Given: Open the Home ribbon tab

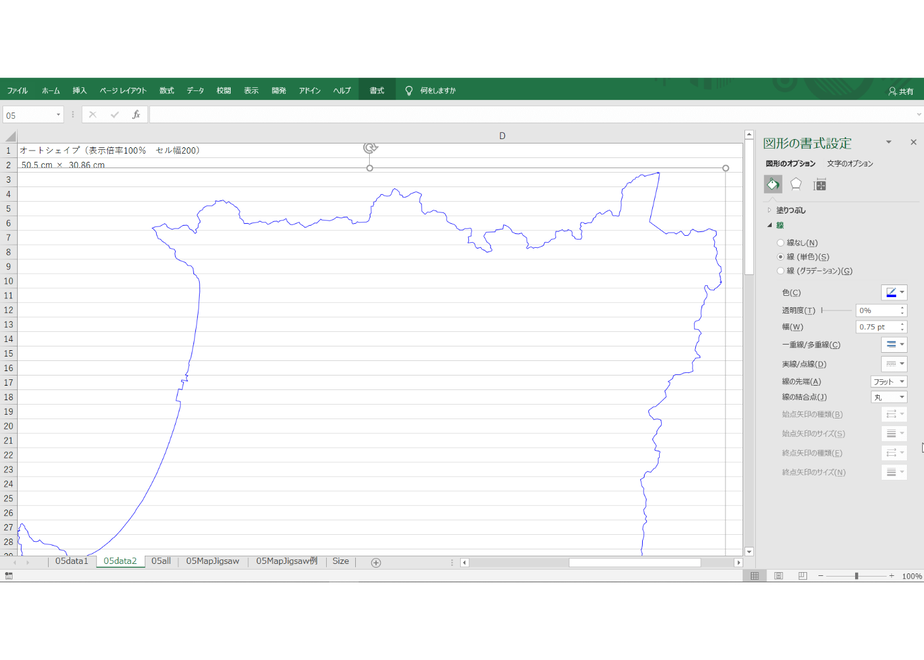Looking at the screenshot, I should (51, 91).
